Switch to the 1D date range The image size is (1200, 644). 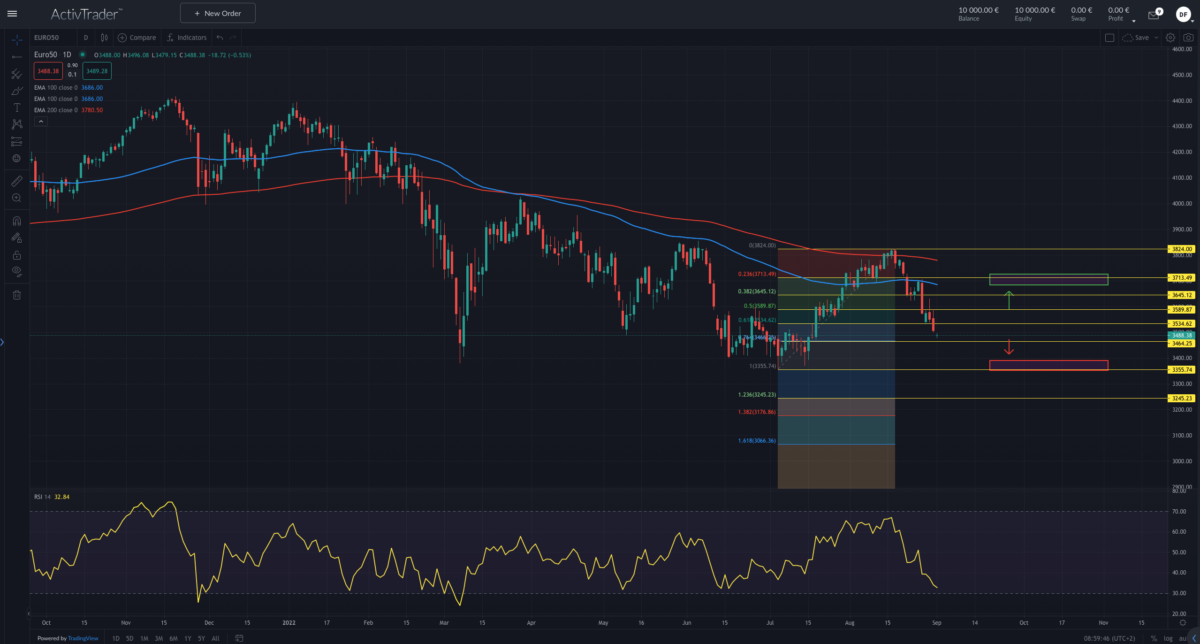[x=115, y=637]
